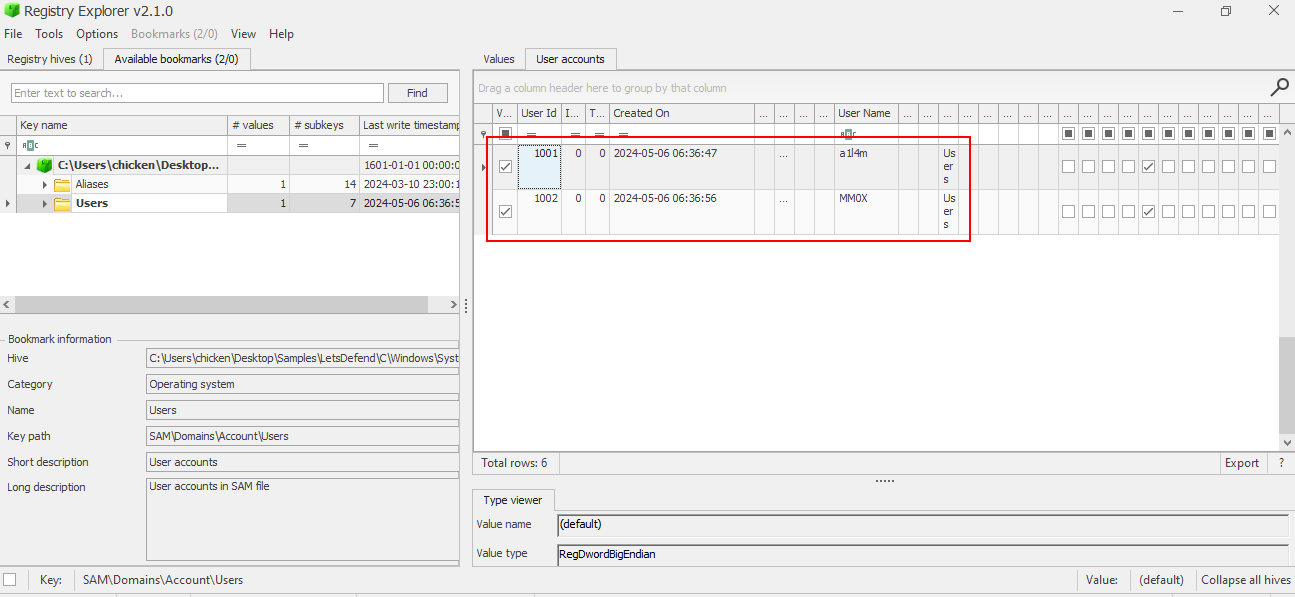Expand the Users tree node
Image resolution: width=1295 pixels, height=597 pixels.
44,204
